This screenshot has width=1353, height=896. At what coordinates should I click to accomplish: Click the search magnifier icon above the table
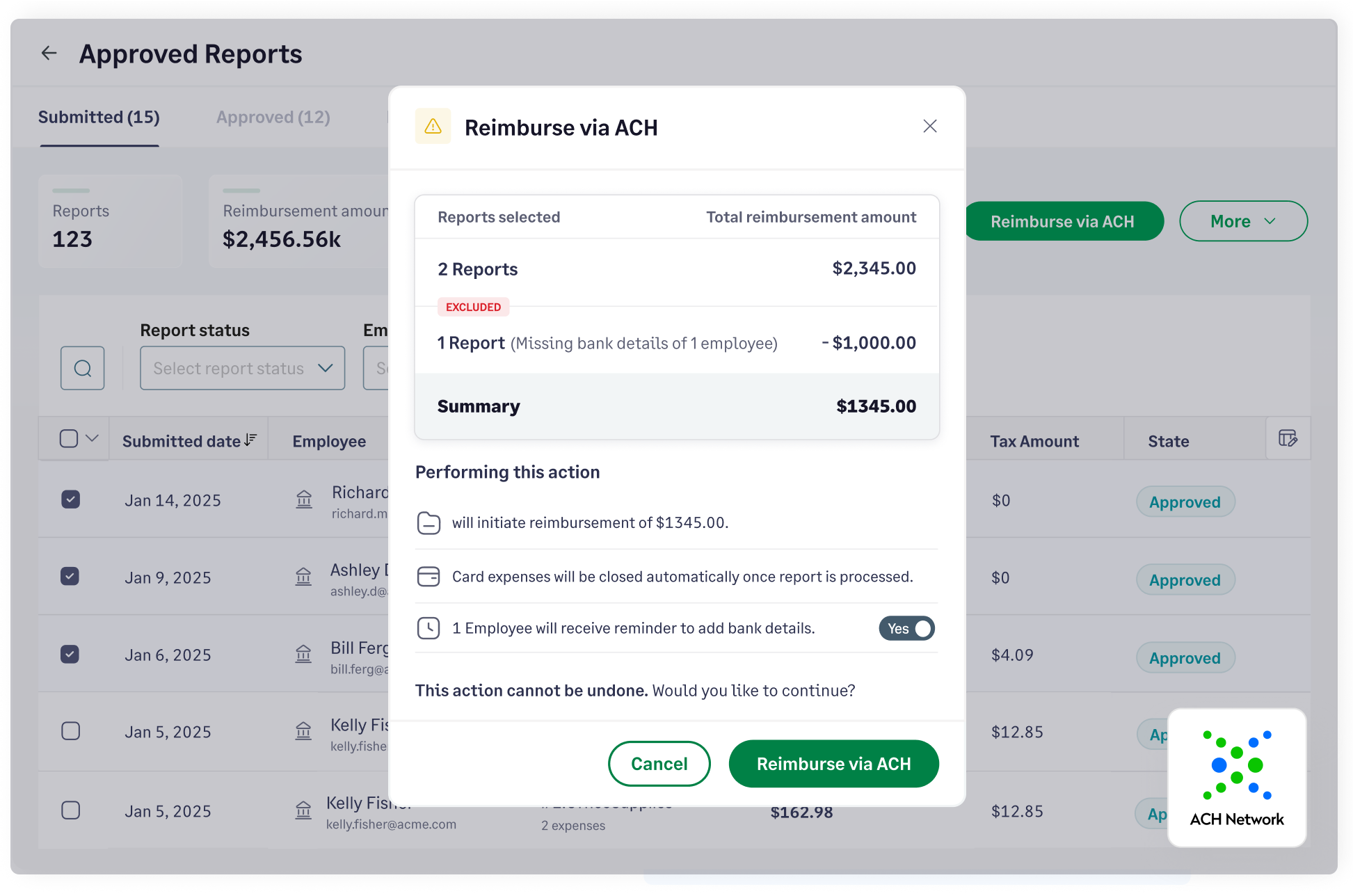click(82, 368)
